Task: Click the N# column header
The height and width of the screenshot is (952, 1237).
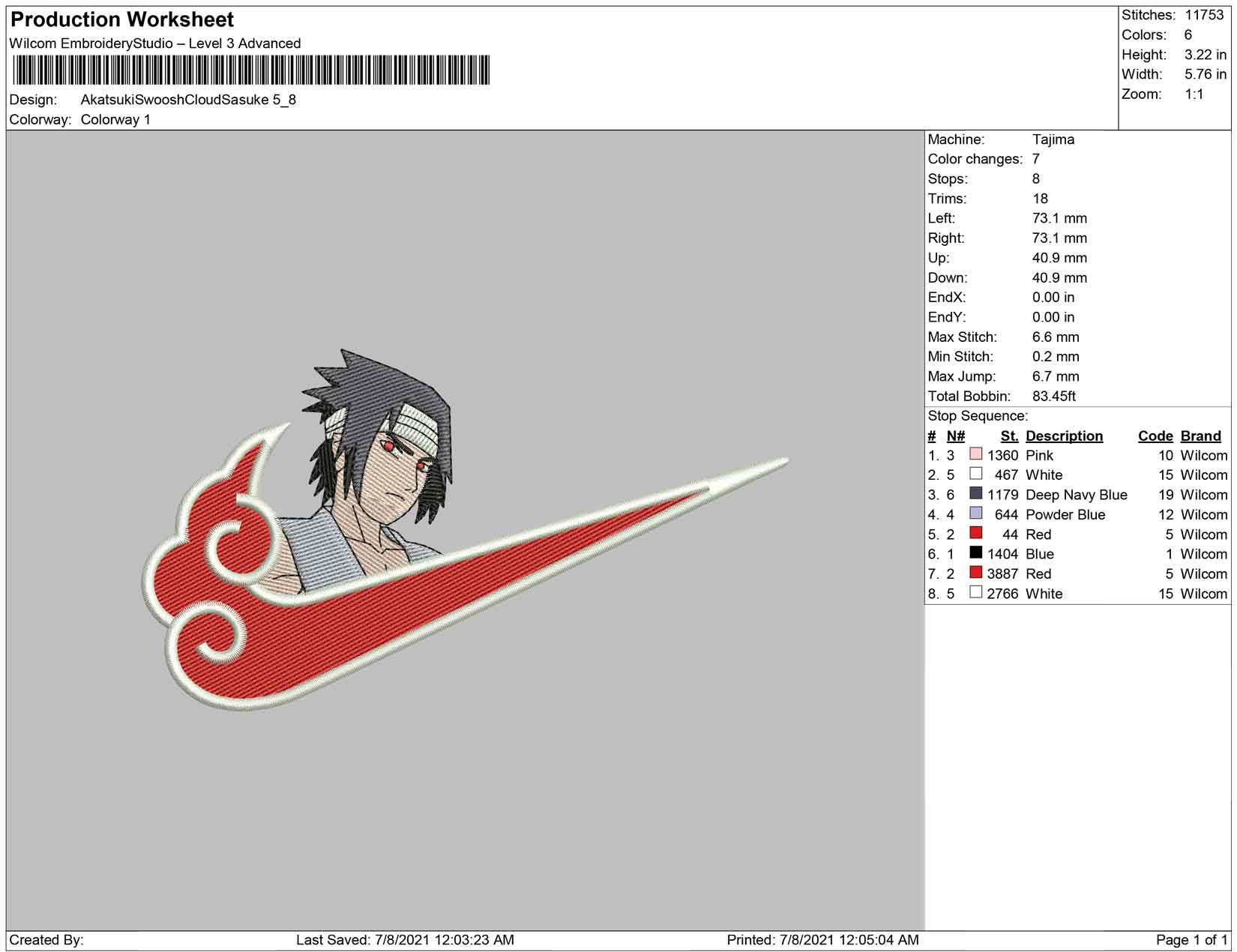Action: [x=955, y=436]
